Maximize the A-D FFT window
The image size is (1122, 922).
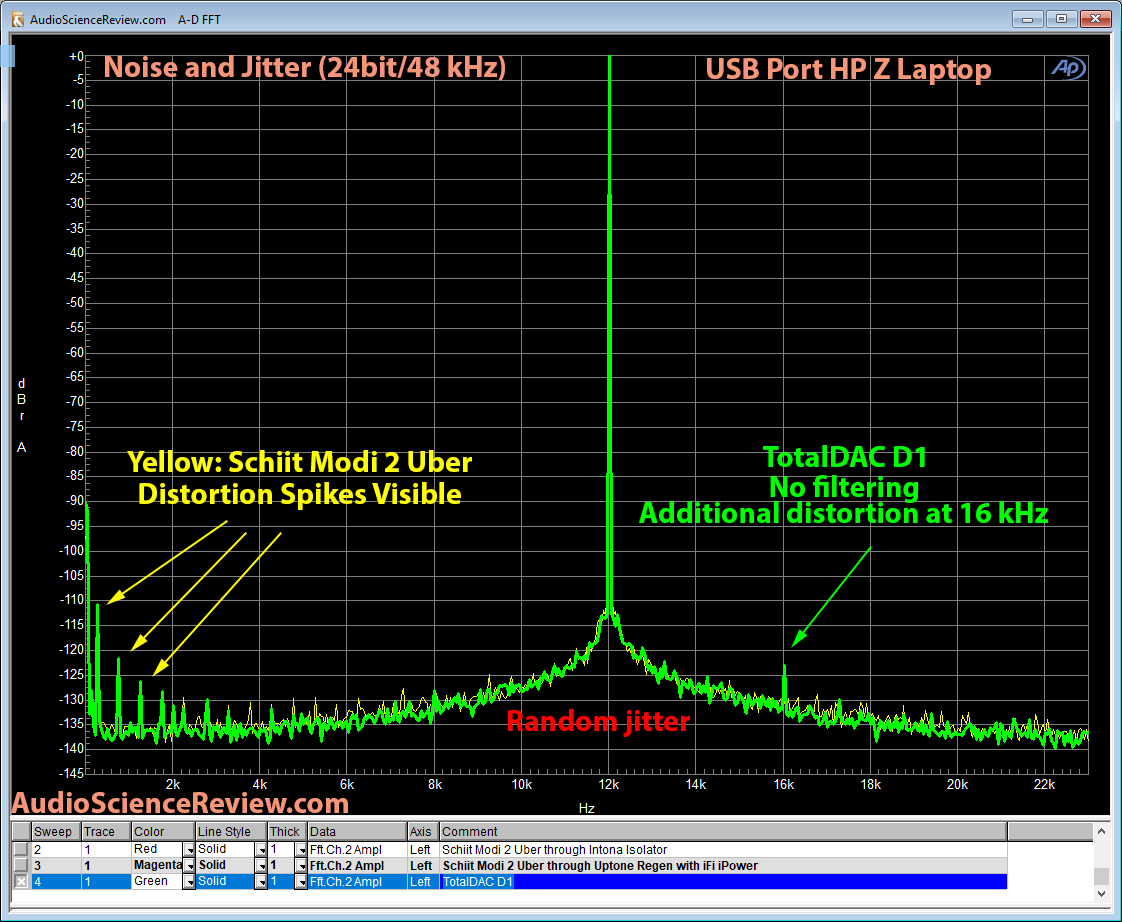click(x=1061, y=19)
